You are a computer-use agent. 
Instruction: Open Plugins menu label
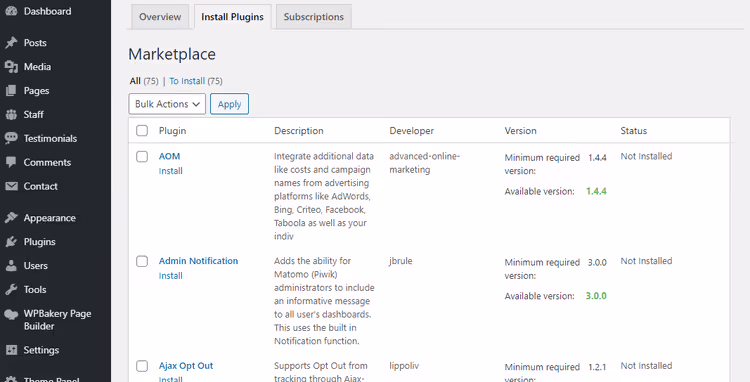(40, 241)
